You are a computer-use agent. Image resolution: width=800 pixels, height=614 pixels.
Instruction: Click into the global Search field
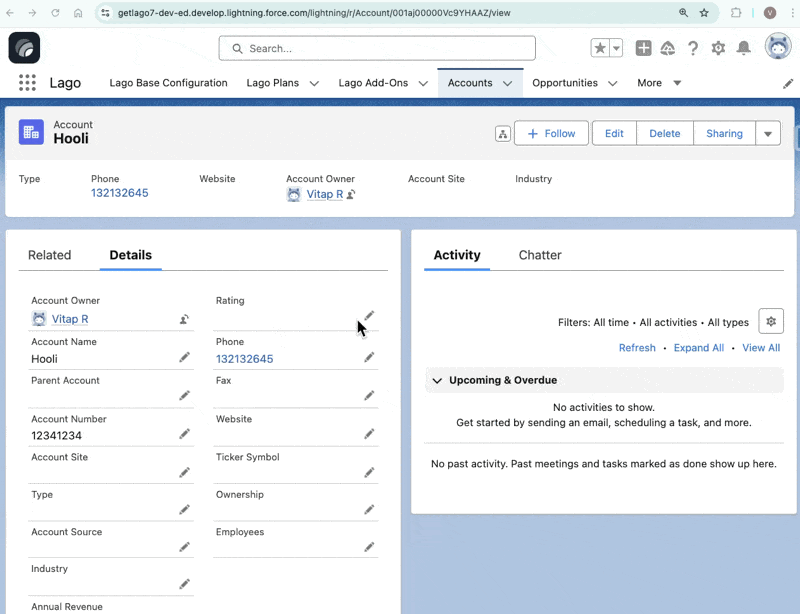click(377, 48)
